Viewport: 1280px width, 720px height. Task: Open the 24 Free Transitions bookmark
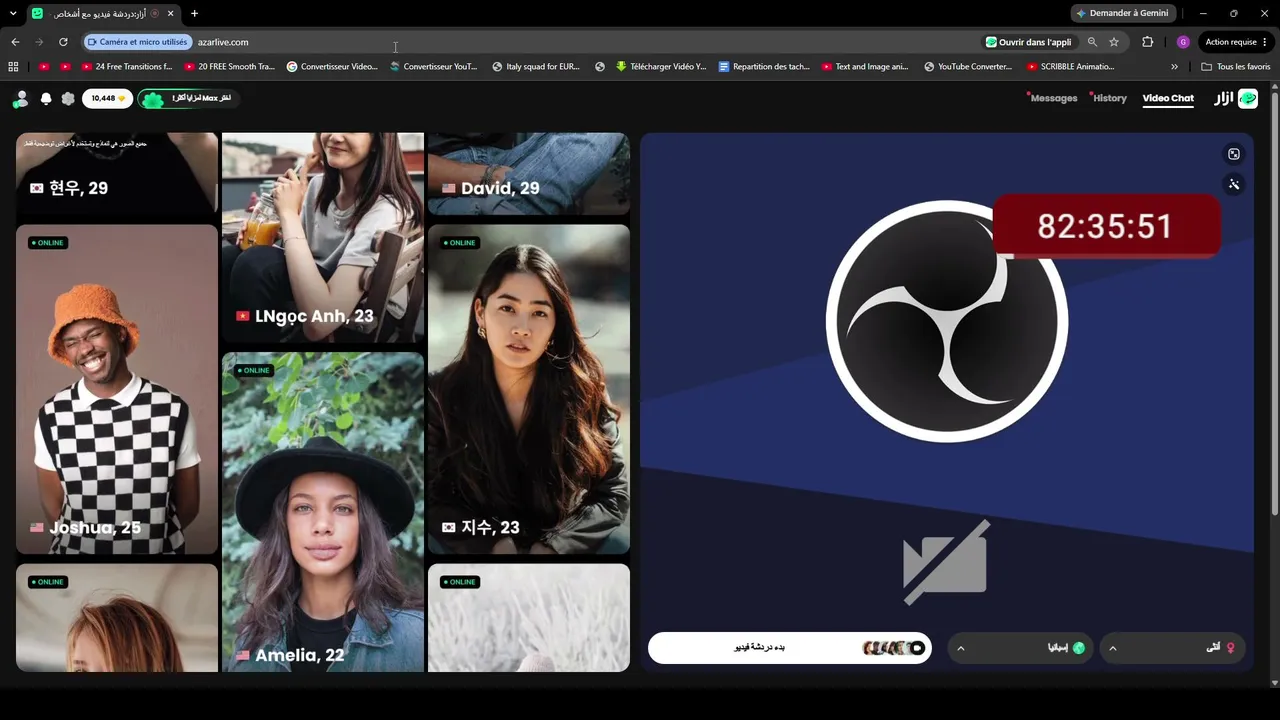click(127, 67)
